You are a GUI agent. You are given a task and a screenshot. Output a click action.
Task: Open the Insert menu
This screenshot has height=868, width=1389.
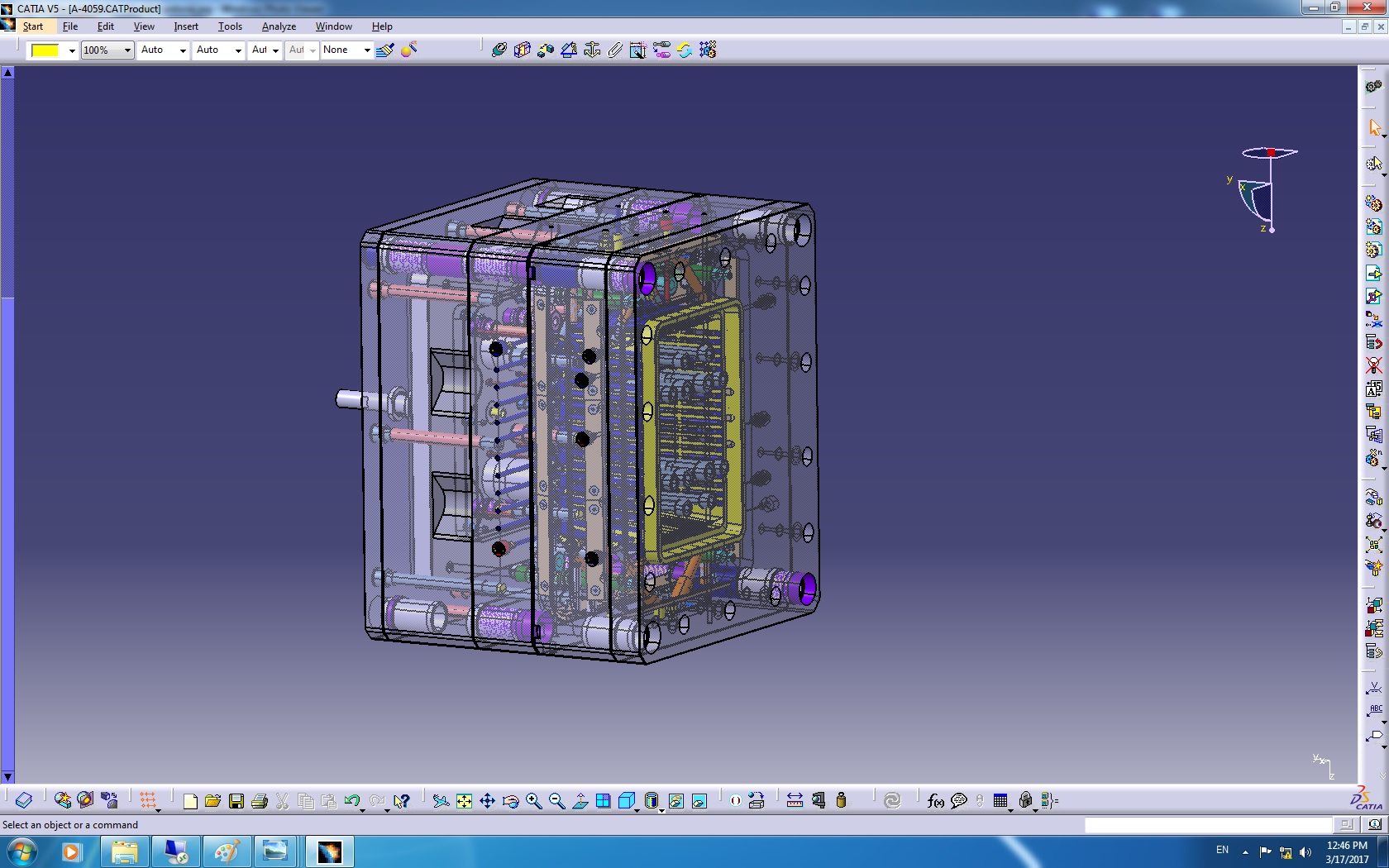(x=185, y=26)
